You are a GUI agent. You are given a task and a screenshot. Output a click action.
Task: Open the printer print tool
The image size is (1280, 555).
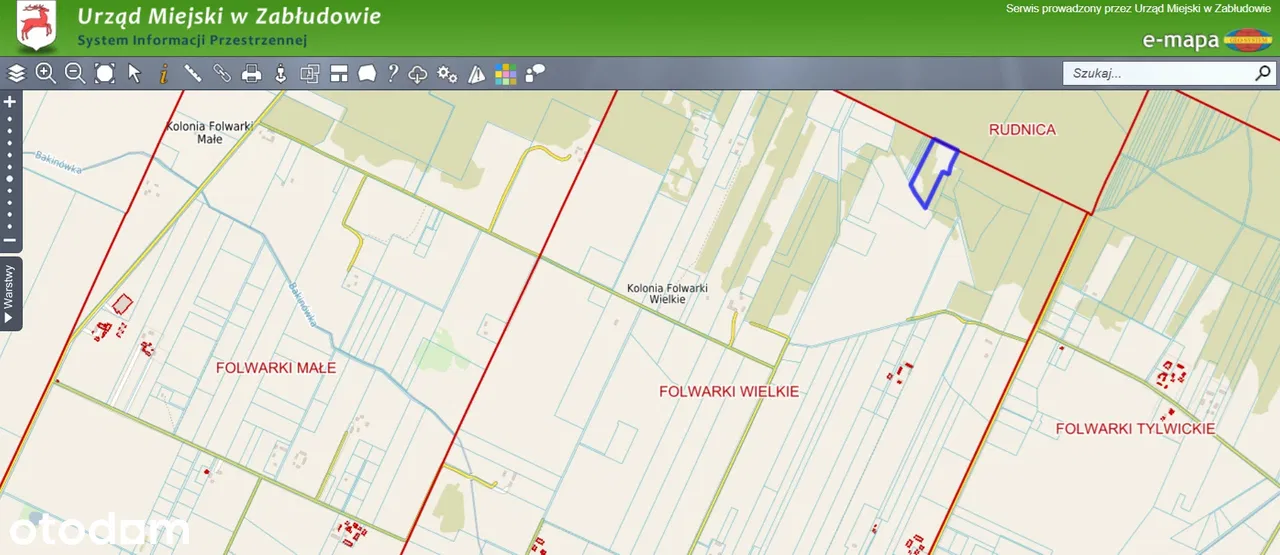(252, 73)
